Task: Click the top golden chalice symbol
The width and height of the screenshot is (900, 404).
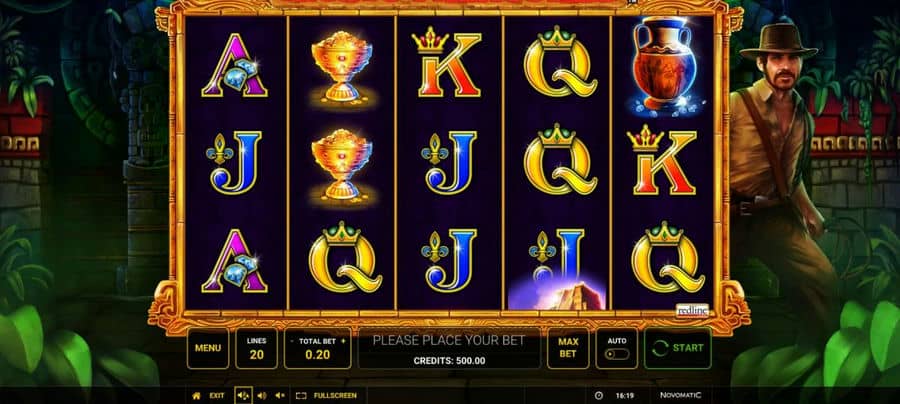Action: pos(342,68)
